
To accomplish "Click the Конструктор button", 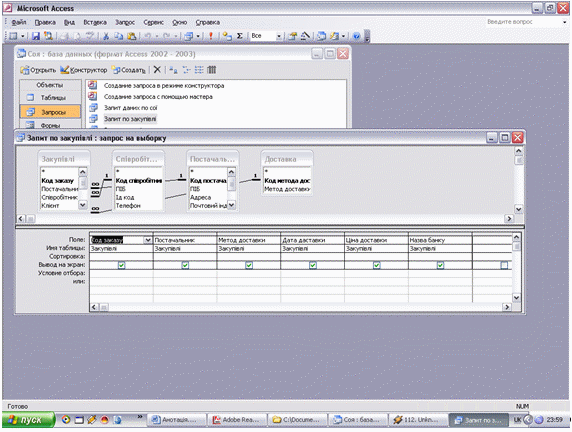I will click(x=84, y=70).
